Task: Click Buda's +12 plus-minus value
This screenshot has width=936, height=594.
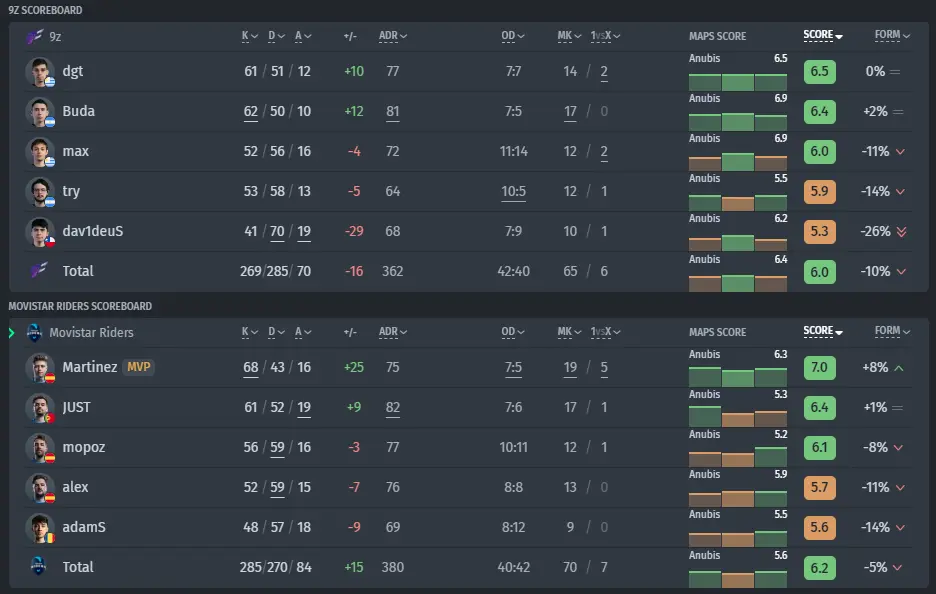Action: click(354, 112)
